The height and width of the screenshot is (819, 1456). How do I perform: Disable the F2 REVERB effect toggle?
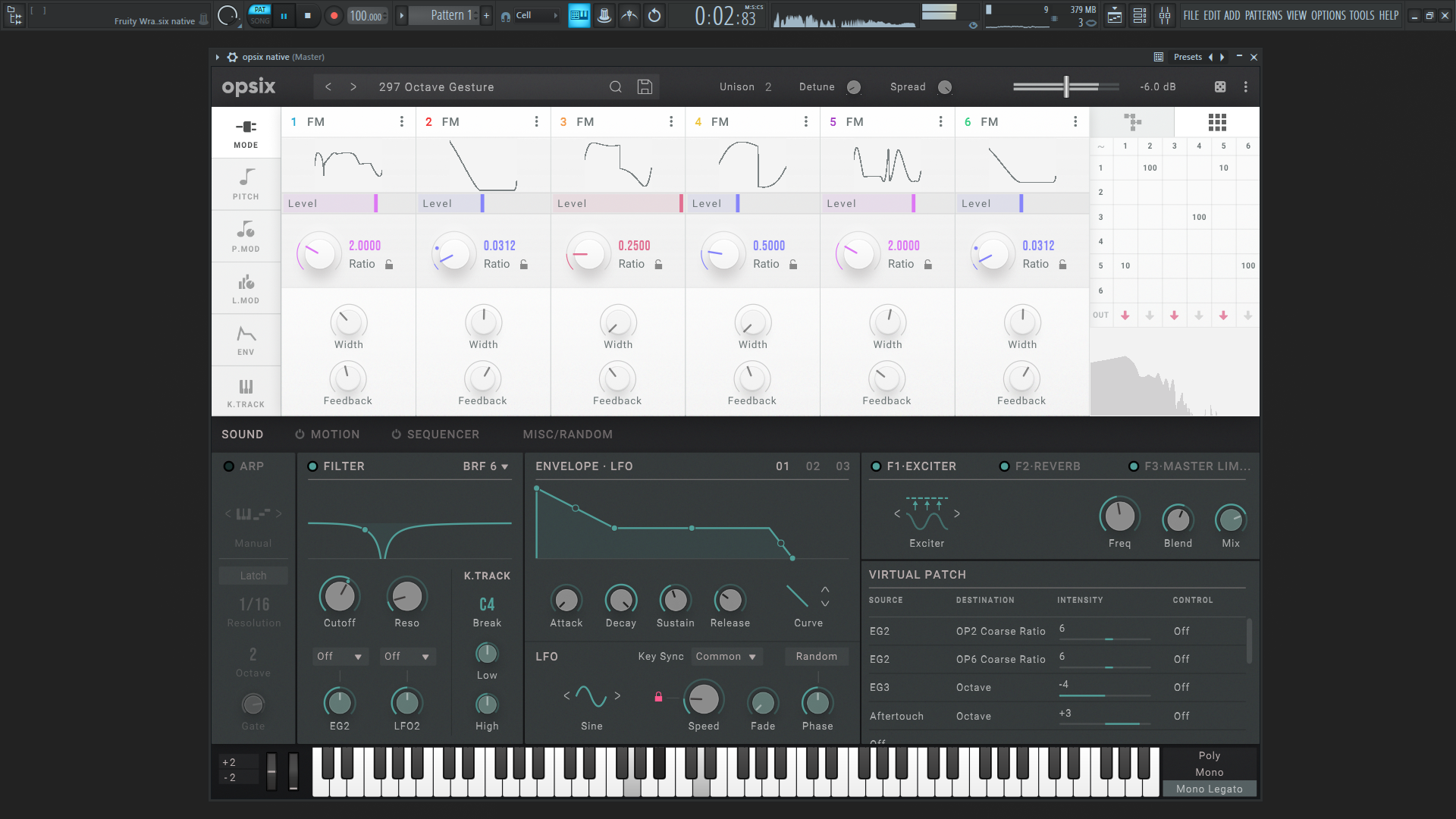1004,466
